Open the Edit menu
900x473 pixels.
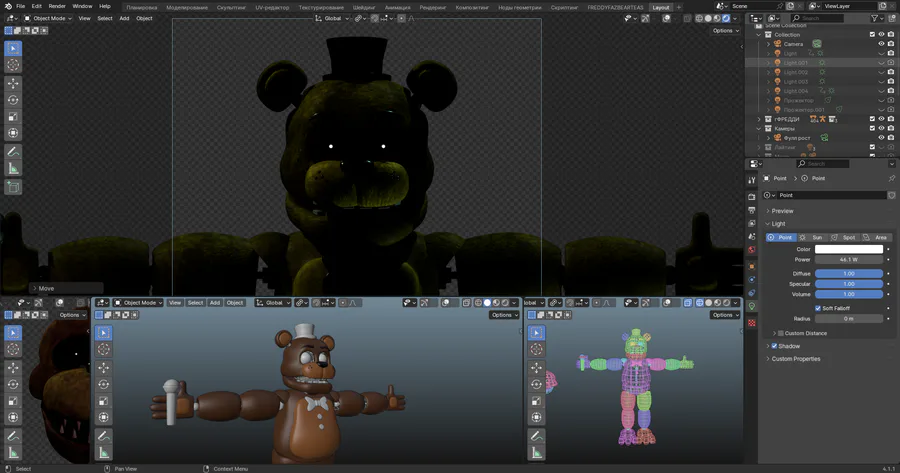click(37, 6)
